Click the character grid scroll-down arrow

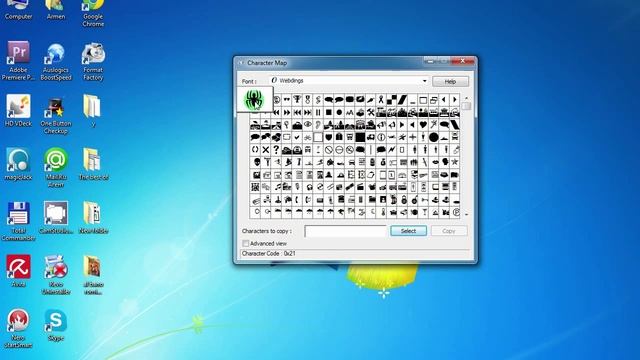(x=466, y=214)
